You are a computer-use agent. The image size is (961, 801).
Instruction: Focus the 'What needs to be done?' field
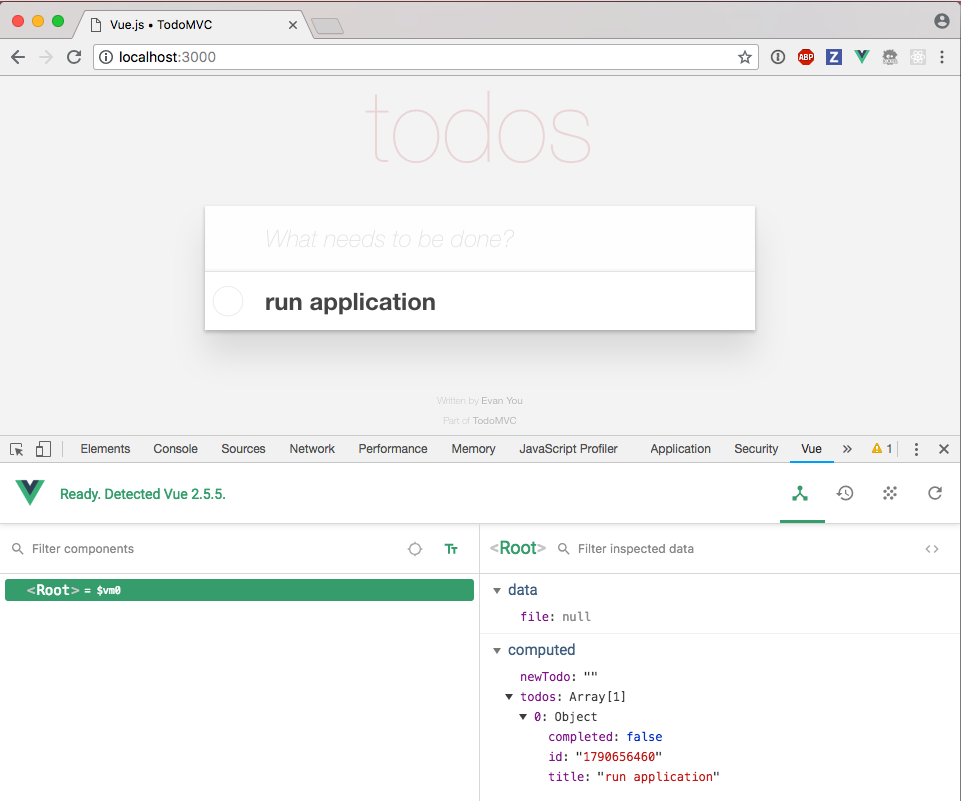[480, 239]
